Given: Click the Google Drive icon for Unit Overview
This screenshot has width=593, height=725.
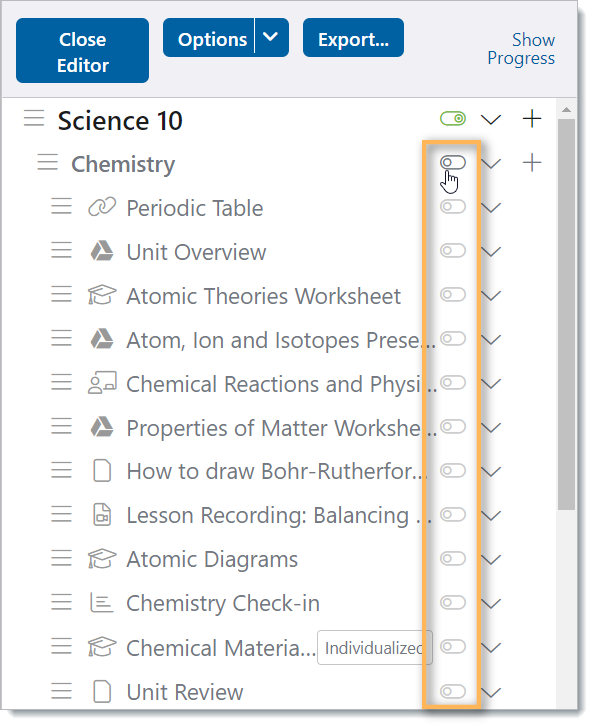Looking at the screenshot, I should tap(102, 251).
